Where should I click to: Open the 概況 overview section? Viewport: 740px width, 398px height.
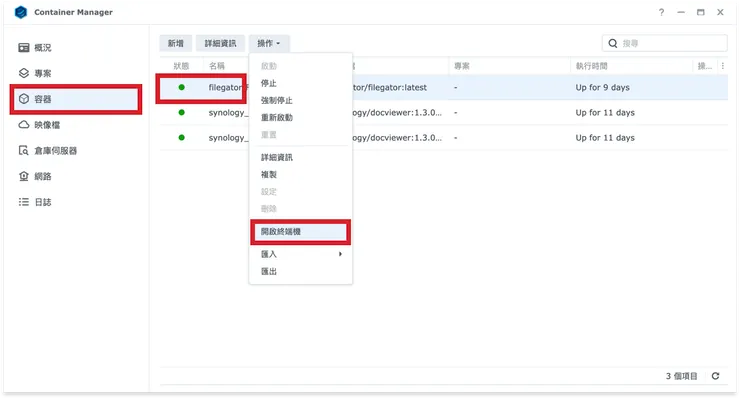pos(76,48)
